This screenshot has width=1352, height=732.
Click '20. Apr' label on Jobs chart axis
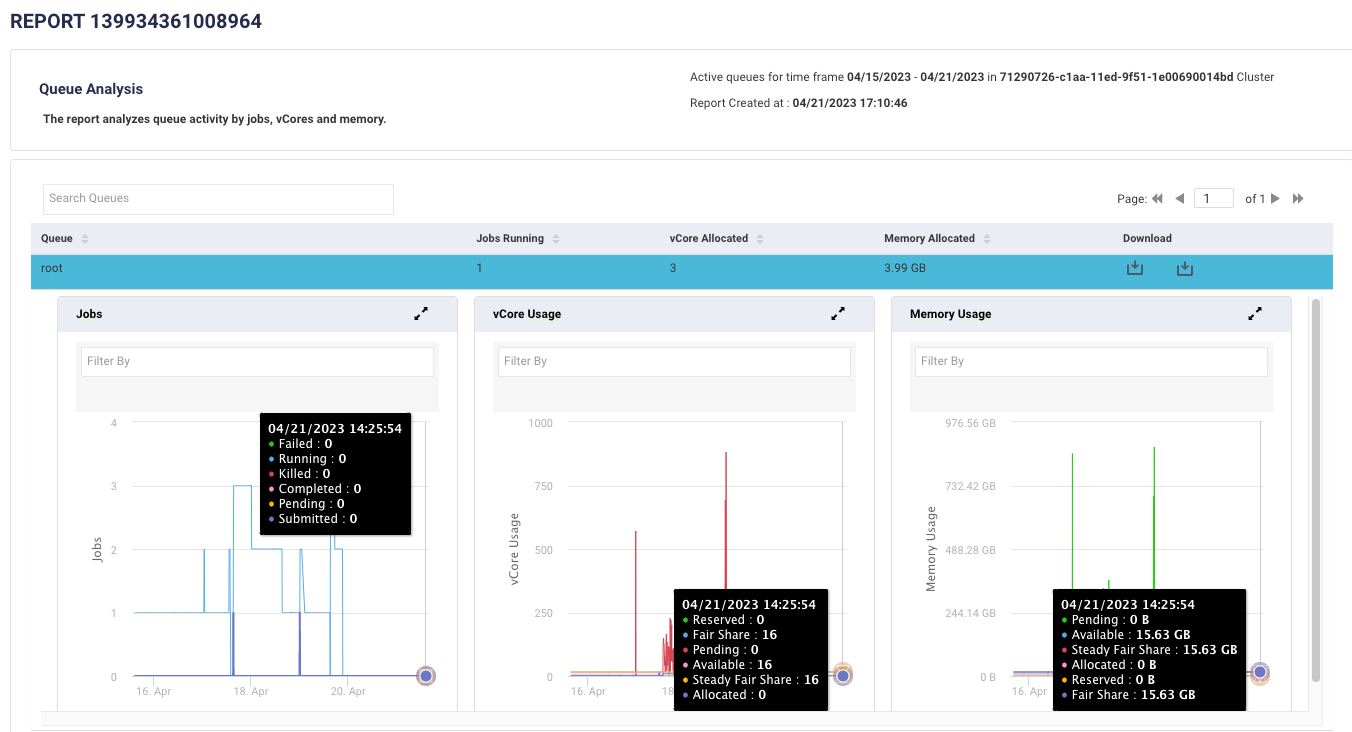[348, 691]
